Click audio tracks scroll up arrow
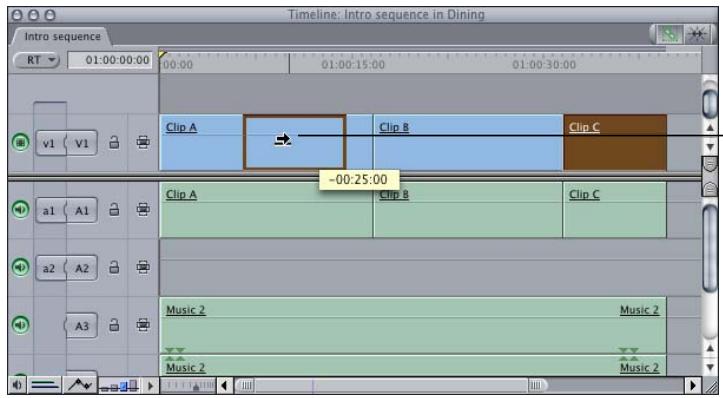Screen dimensions: 723x398 pyautogui.click(x=710, y=348)
